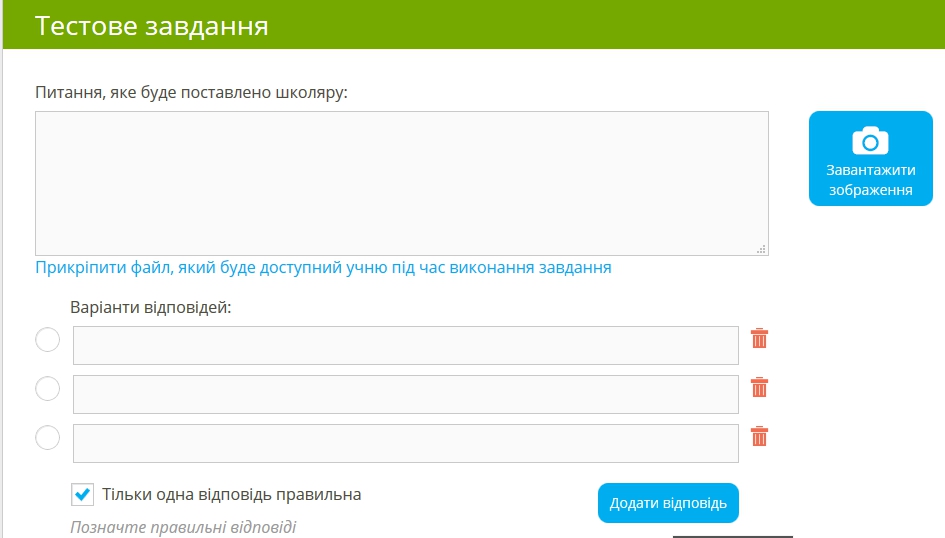
Task: Mark the first answer as correct
Action: pos(48,340)
